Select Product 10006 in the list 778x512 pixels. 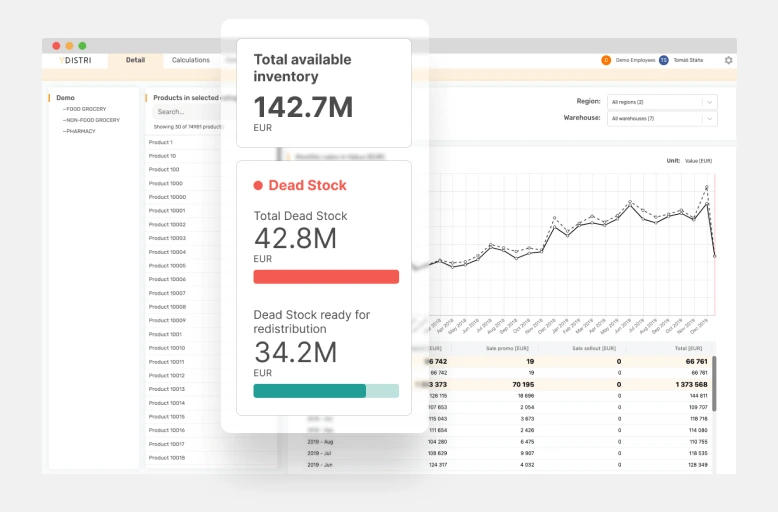[x=167, y=279]
